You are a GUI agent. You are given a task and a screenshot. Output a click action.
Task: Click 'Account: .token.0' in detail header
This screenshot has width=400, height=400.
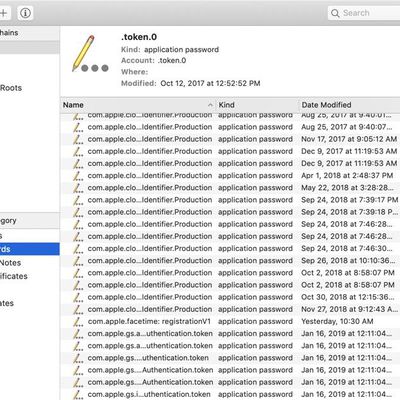click(154, 61)
